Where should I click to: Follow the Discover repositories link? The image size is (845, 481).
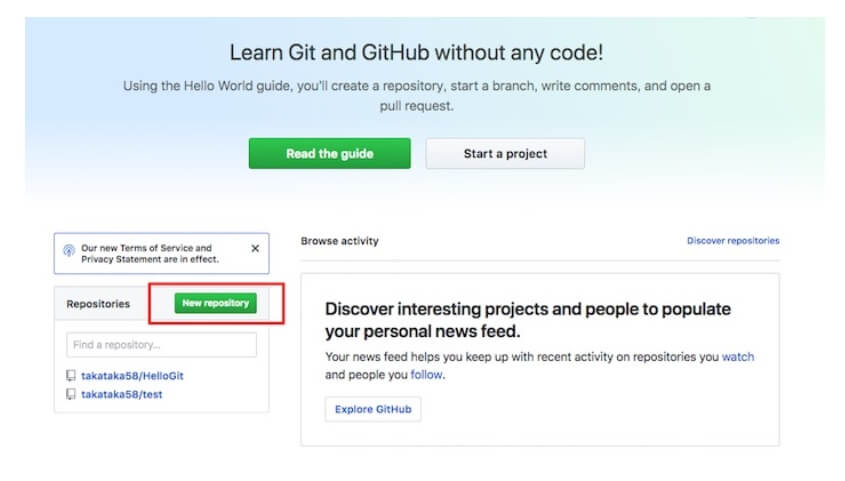coord(732,241)
